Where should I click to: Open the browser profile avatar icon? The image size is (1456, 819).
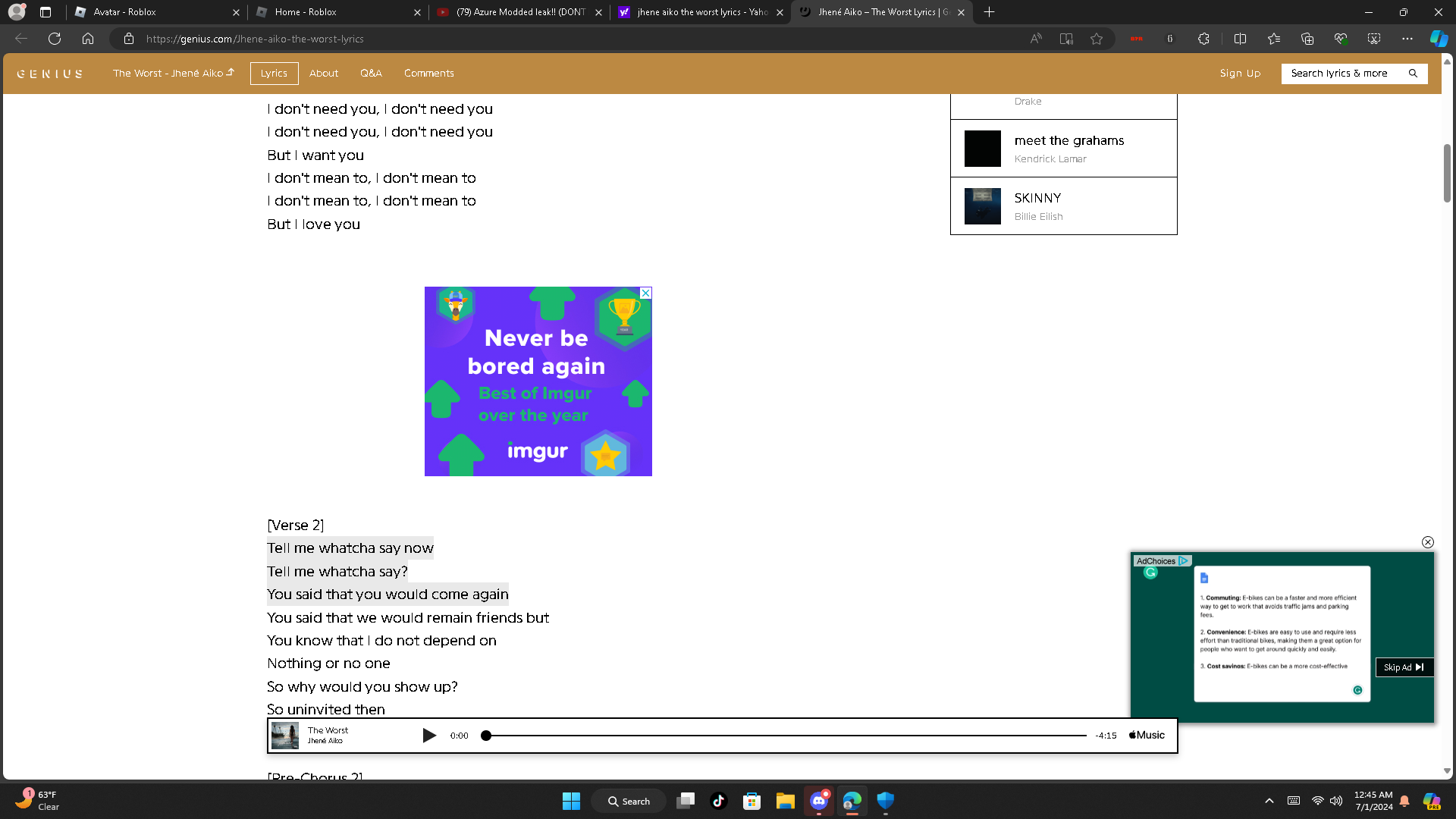click(x=17, y=12)
